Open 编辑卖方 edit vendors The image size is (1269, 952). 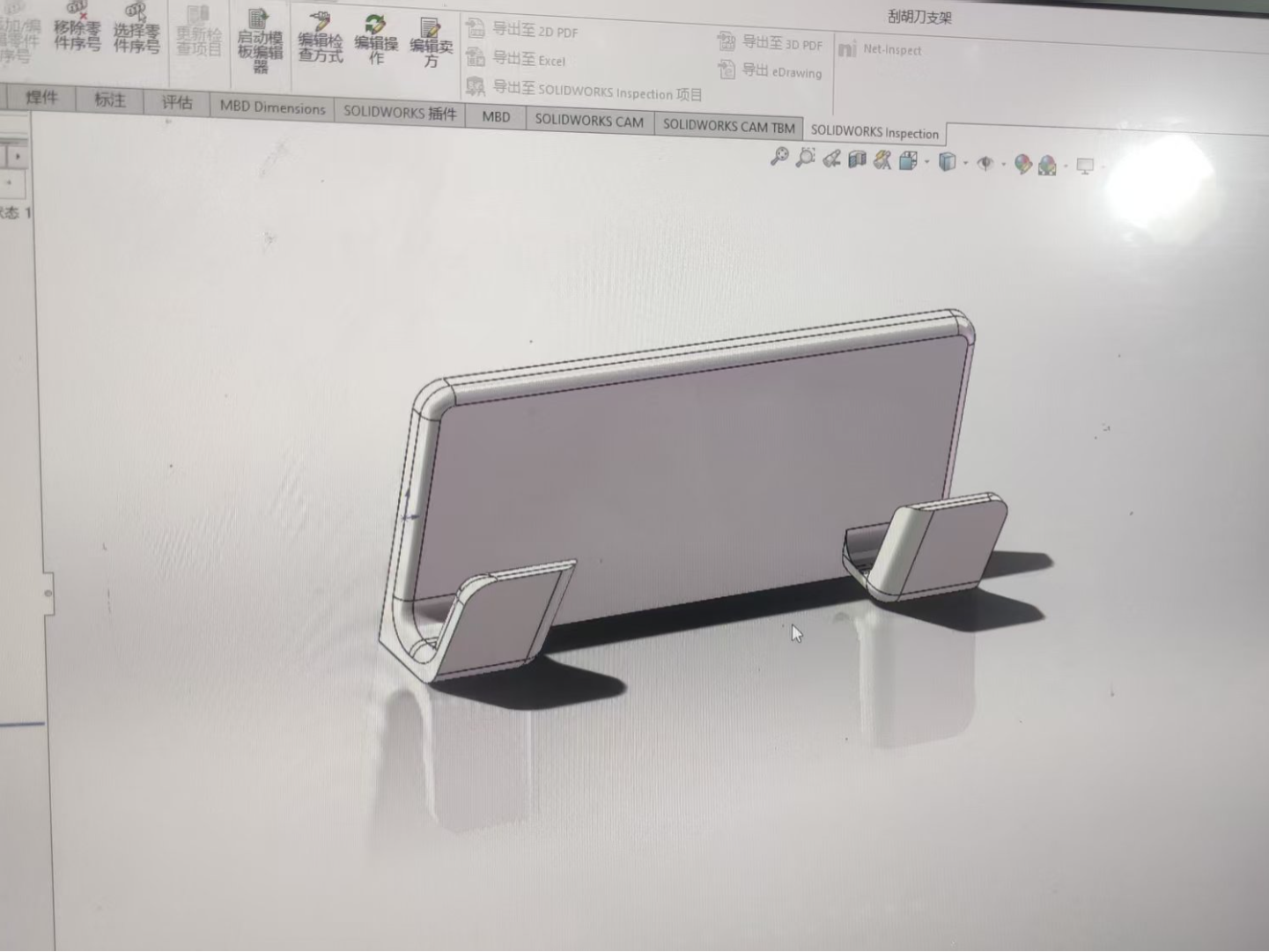[x=431, y=41]
